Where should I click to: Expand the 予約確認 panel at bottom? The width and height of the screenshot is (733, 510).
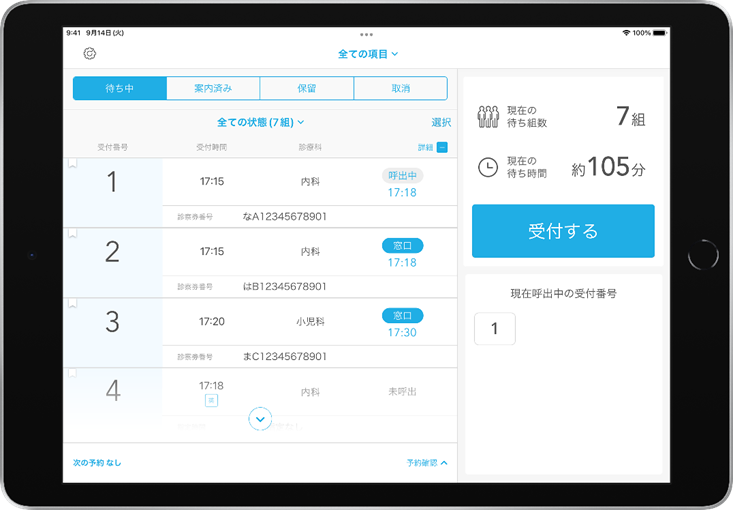[427, 463]
